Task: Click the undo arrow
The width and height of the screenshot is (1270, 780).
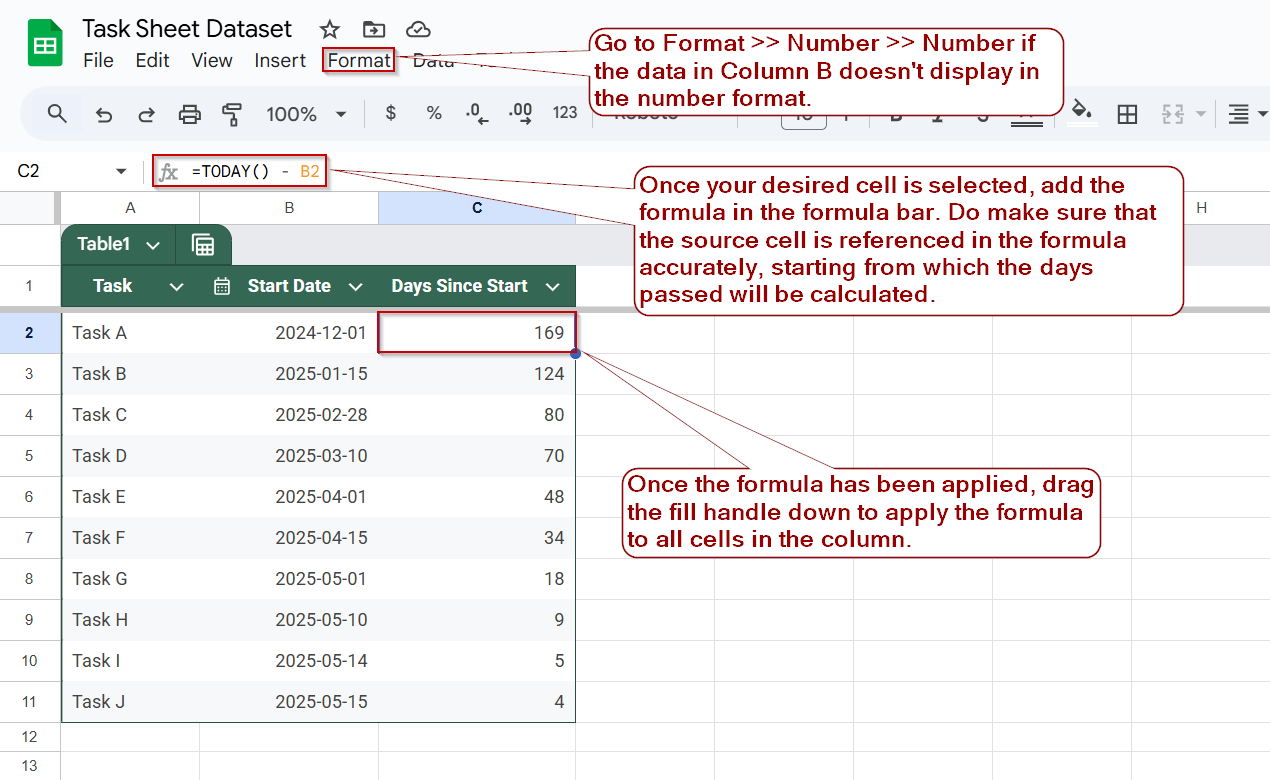Action: click(104, 114)
